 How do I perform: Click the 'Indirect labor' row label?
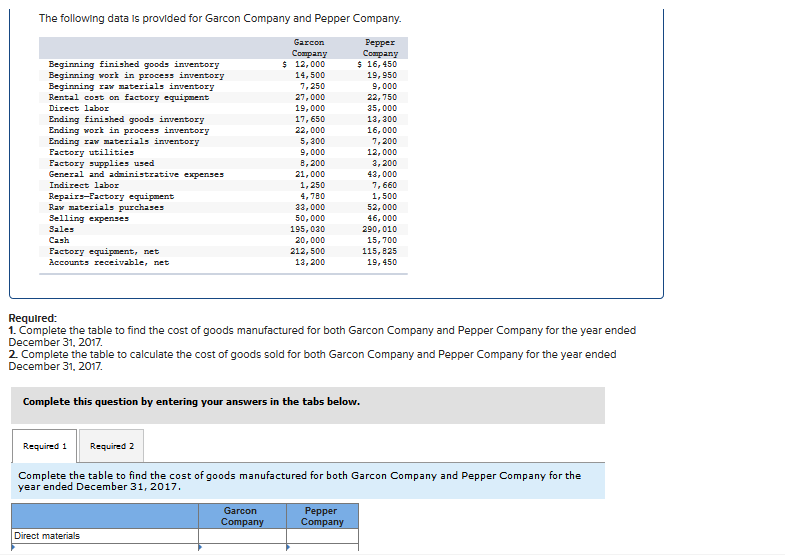coord(84,186)
